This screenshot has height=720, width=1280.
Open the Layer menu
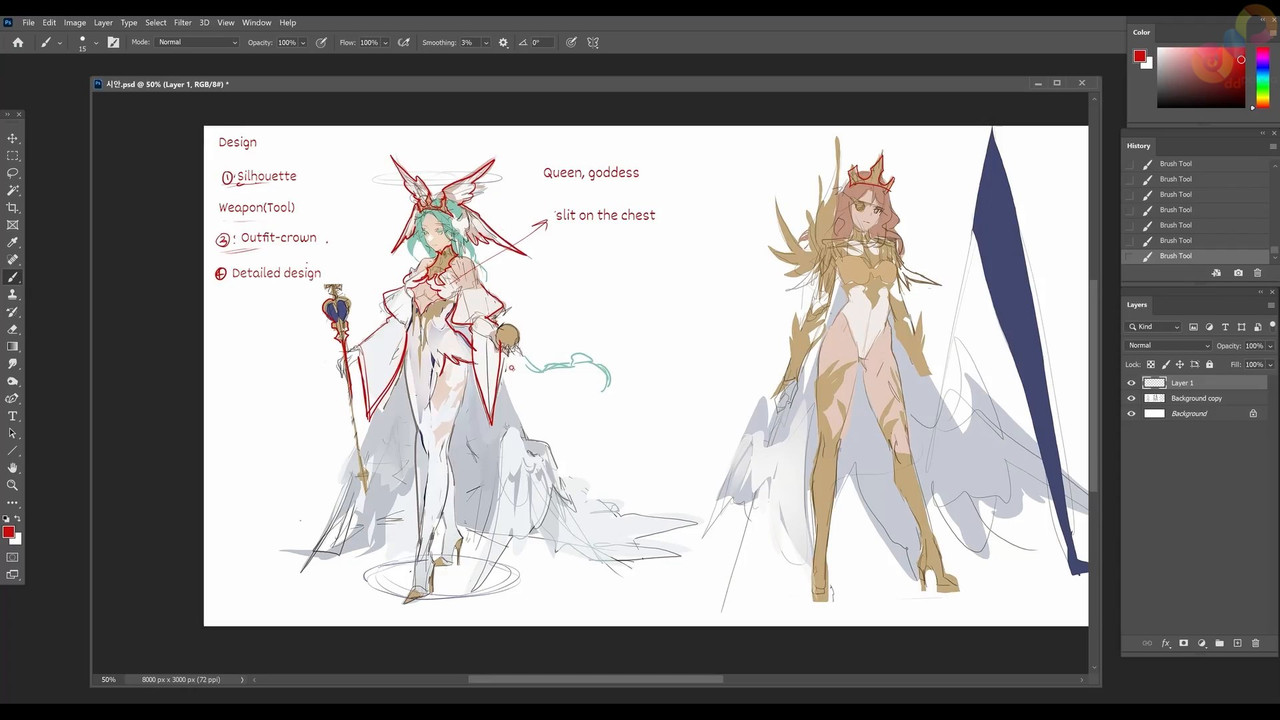(103, 22)
